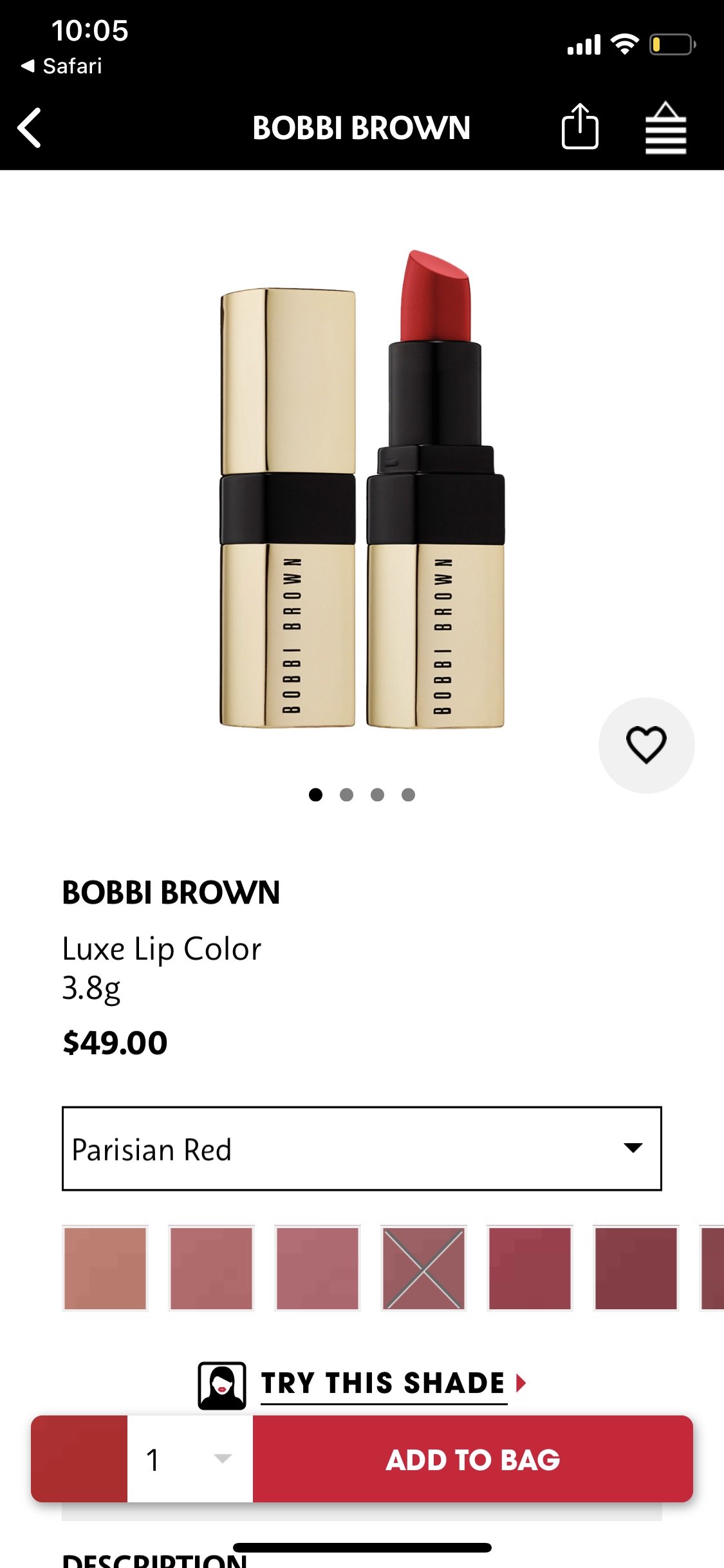
Task: Pick the third mauve shade swatch
Action: pyautogui.click(x=318, y=1268)
